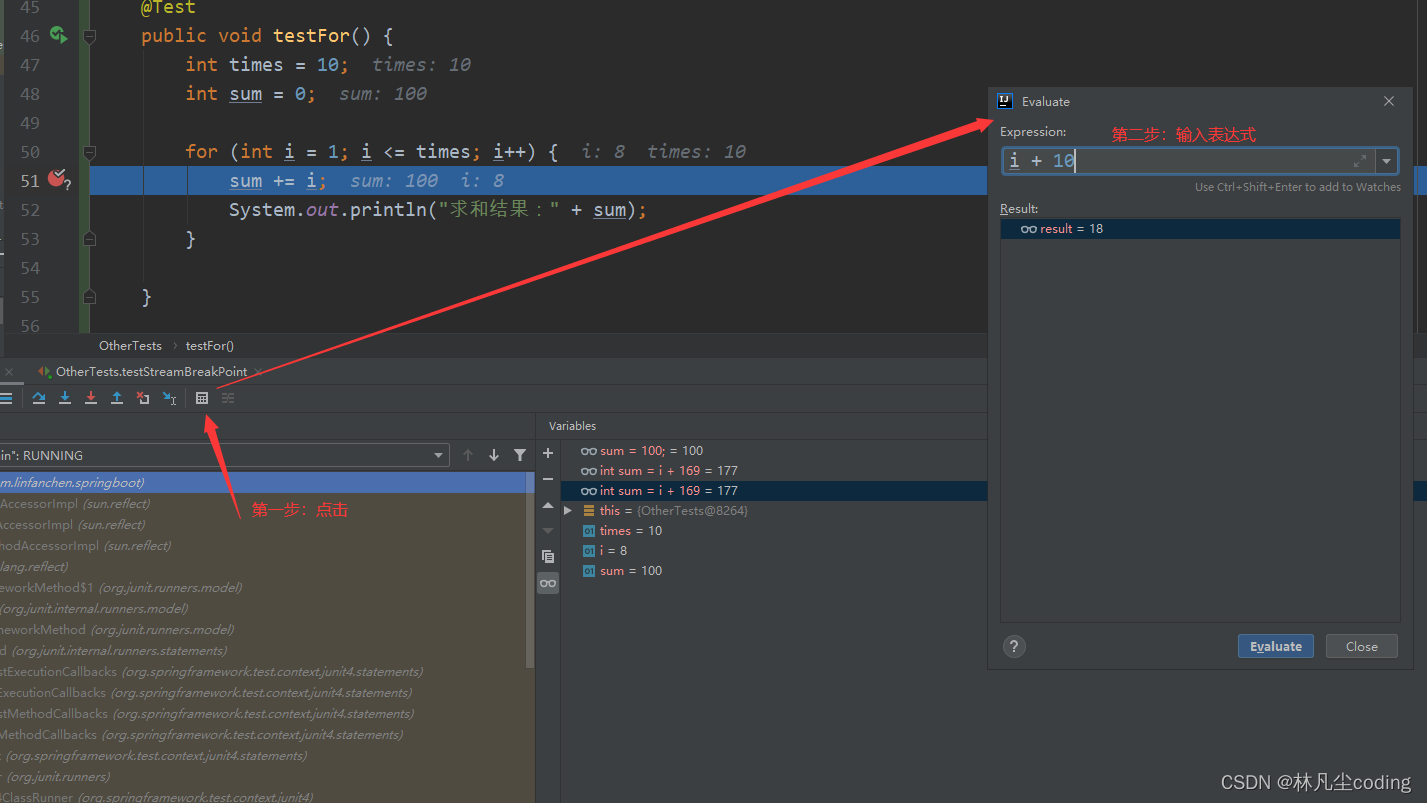This screenshot has height=803, width=1427.
Task: Click the Step Out debugger icon
Action: pos(117,398)
